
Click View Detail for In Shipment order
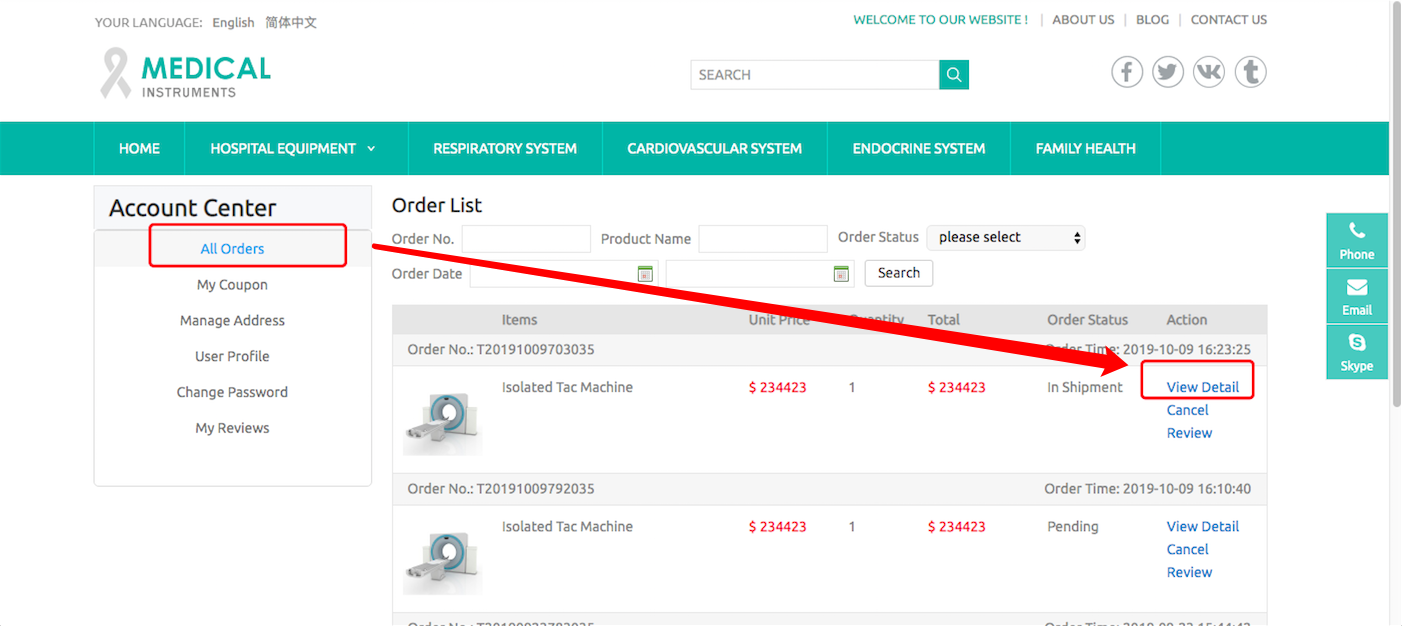(1202, 387)
